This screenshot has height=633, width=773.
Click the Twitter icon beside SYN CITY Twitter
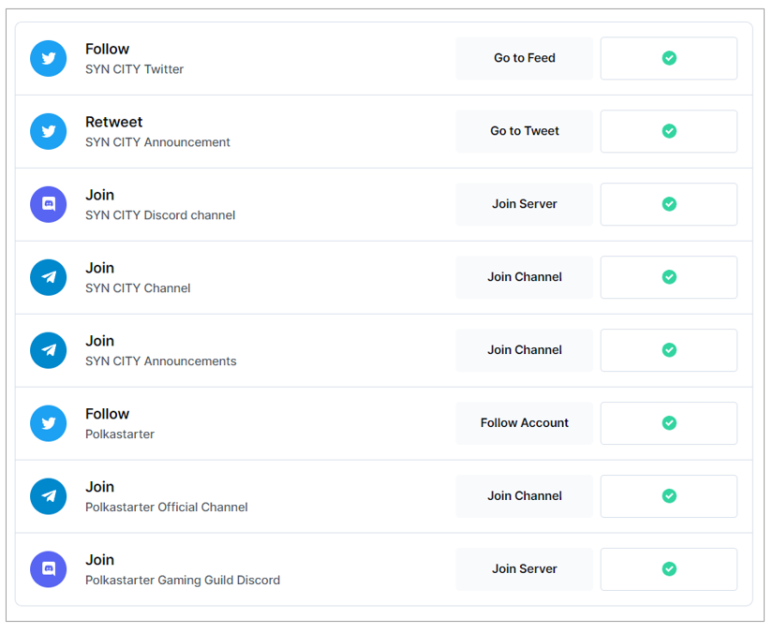pyautogui.click(x=48, y=59)
